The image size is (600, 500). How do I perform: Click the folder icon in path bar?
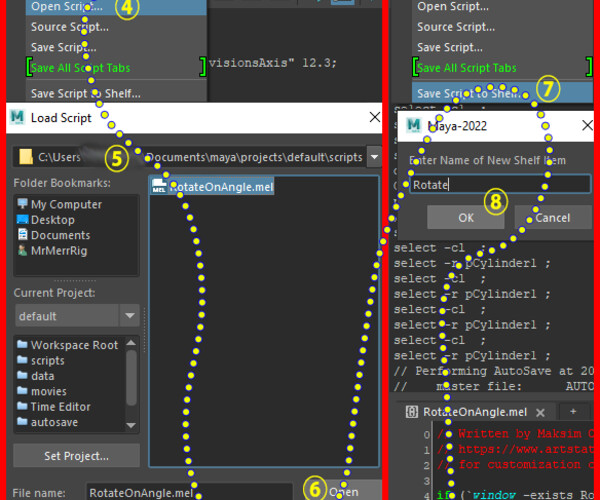click(x=26, y=157)
